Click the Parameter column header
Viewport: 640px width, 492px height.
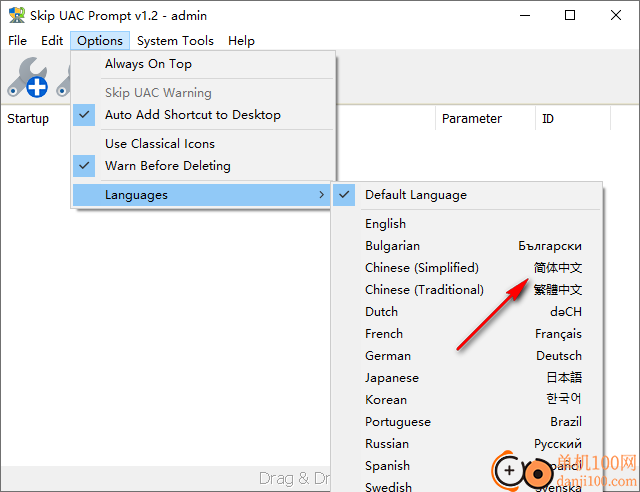pos(485,119)
